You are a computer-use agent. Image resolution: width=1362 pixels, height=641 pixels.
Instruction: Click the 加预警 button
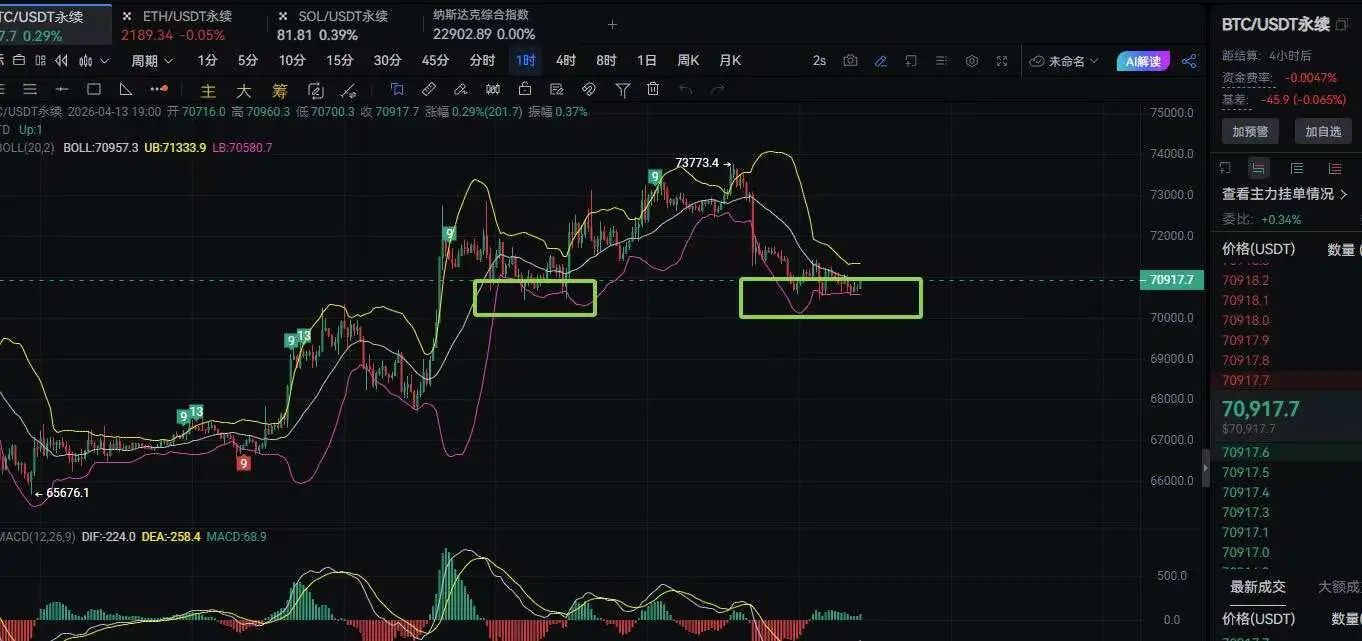(x=1250, y=131)
